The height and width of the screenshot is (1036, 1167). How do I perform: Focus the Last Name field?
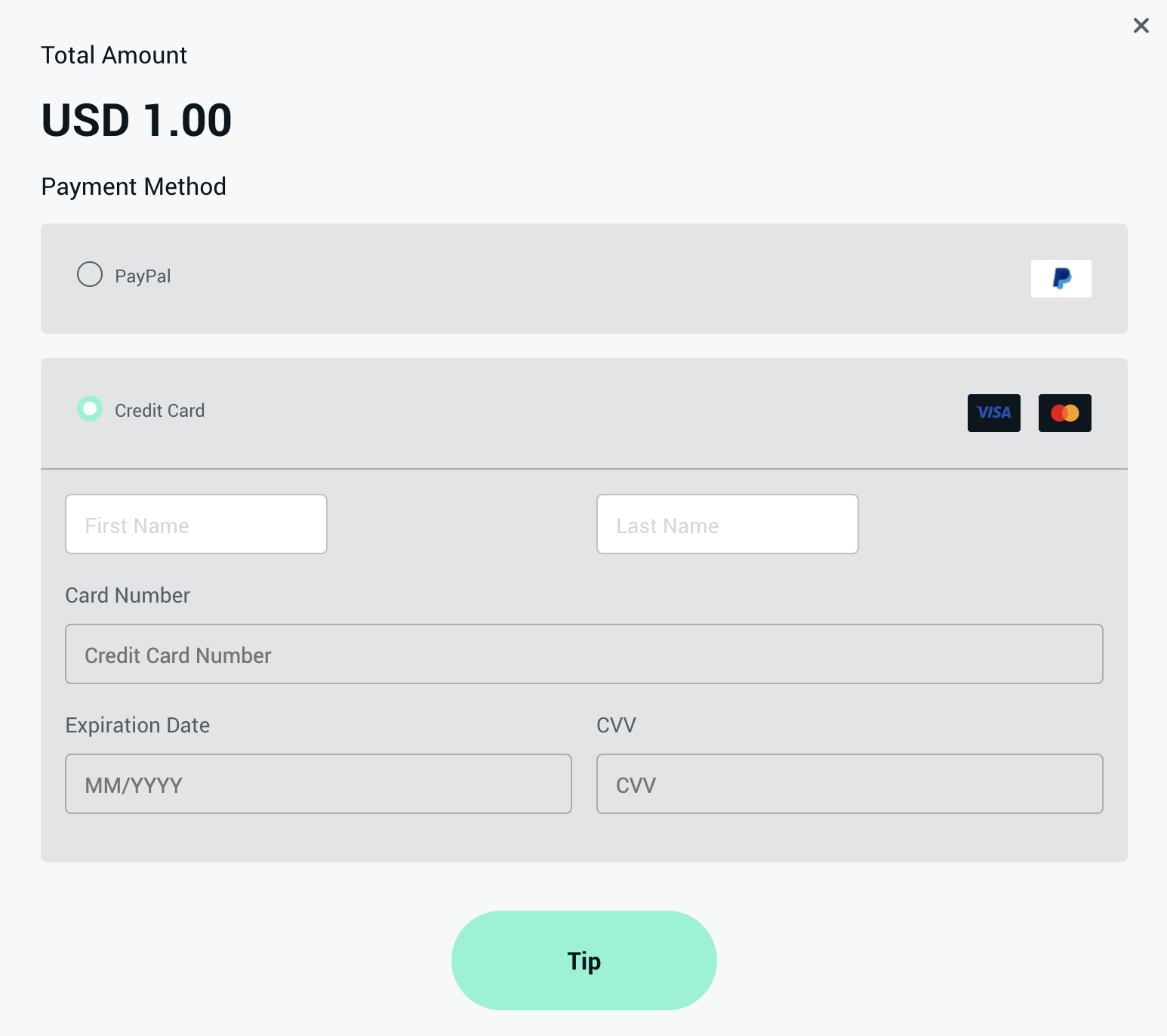(728, 524)
